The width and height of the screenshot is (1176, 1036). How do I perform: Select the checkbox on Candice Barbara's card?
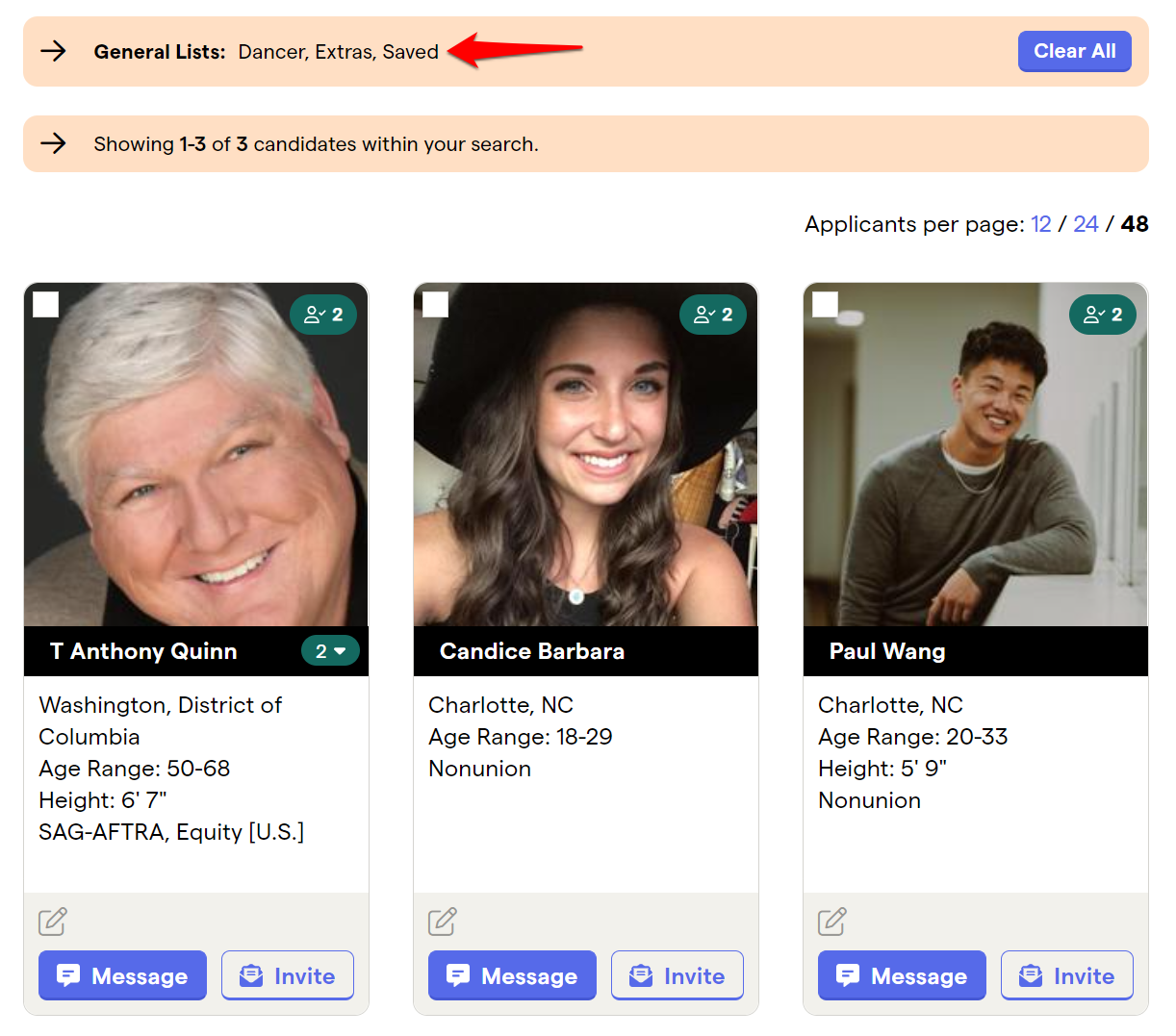(436, 305)
